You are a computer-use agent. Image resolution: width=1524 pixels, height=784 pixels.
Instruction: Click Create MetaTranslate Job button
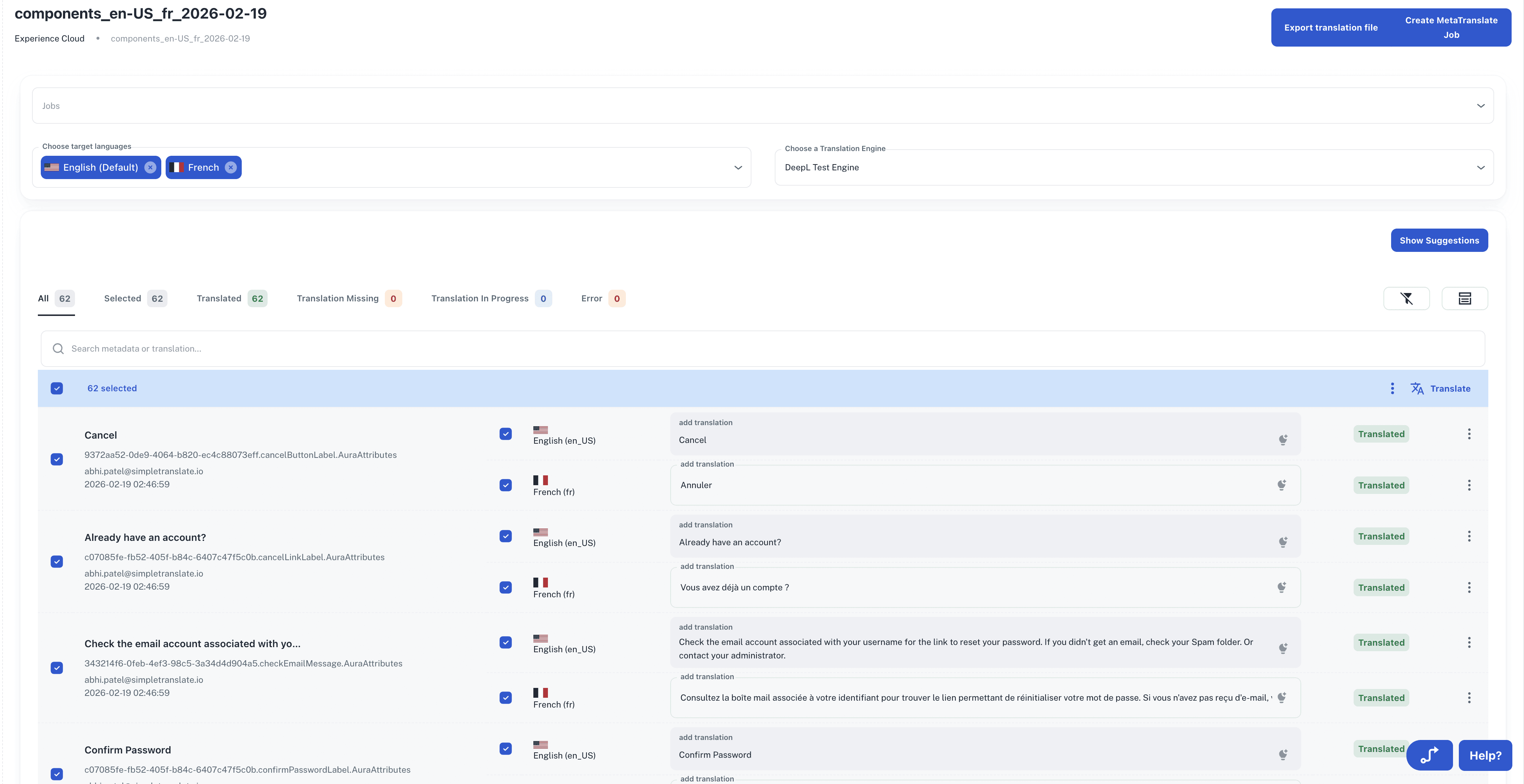(x=1451, y=28)
